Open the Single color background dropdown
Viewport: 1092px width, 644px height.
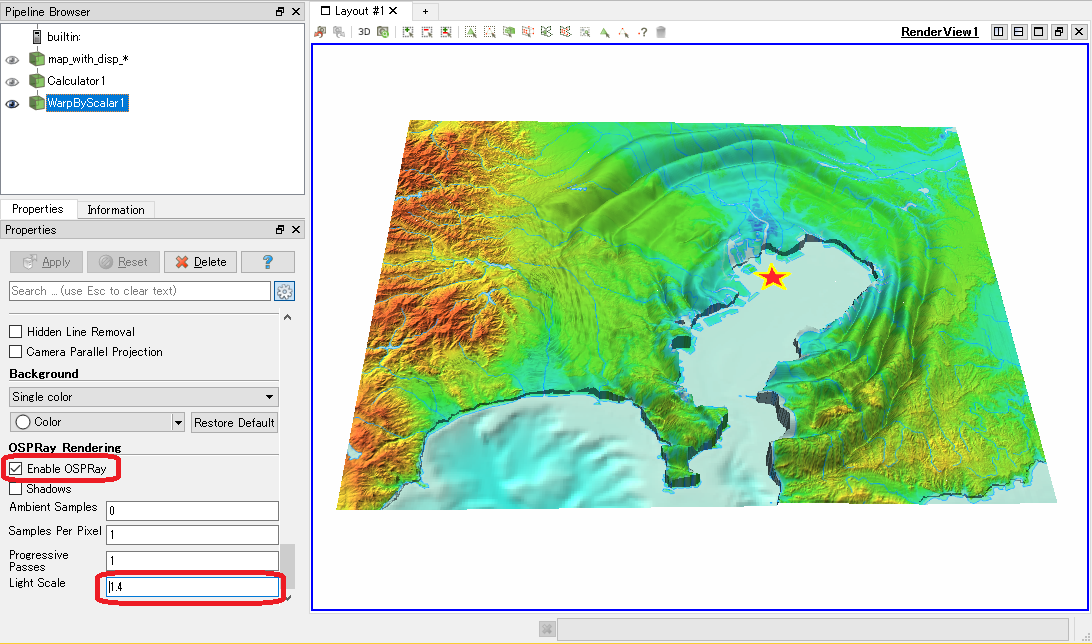tap(144, 397)
